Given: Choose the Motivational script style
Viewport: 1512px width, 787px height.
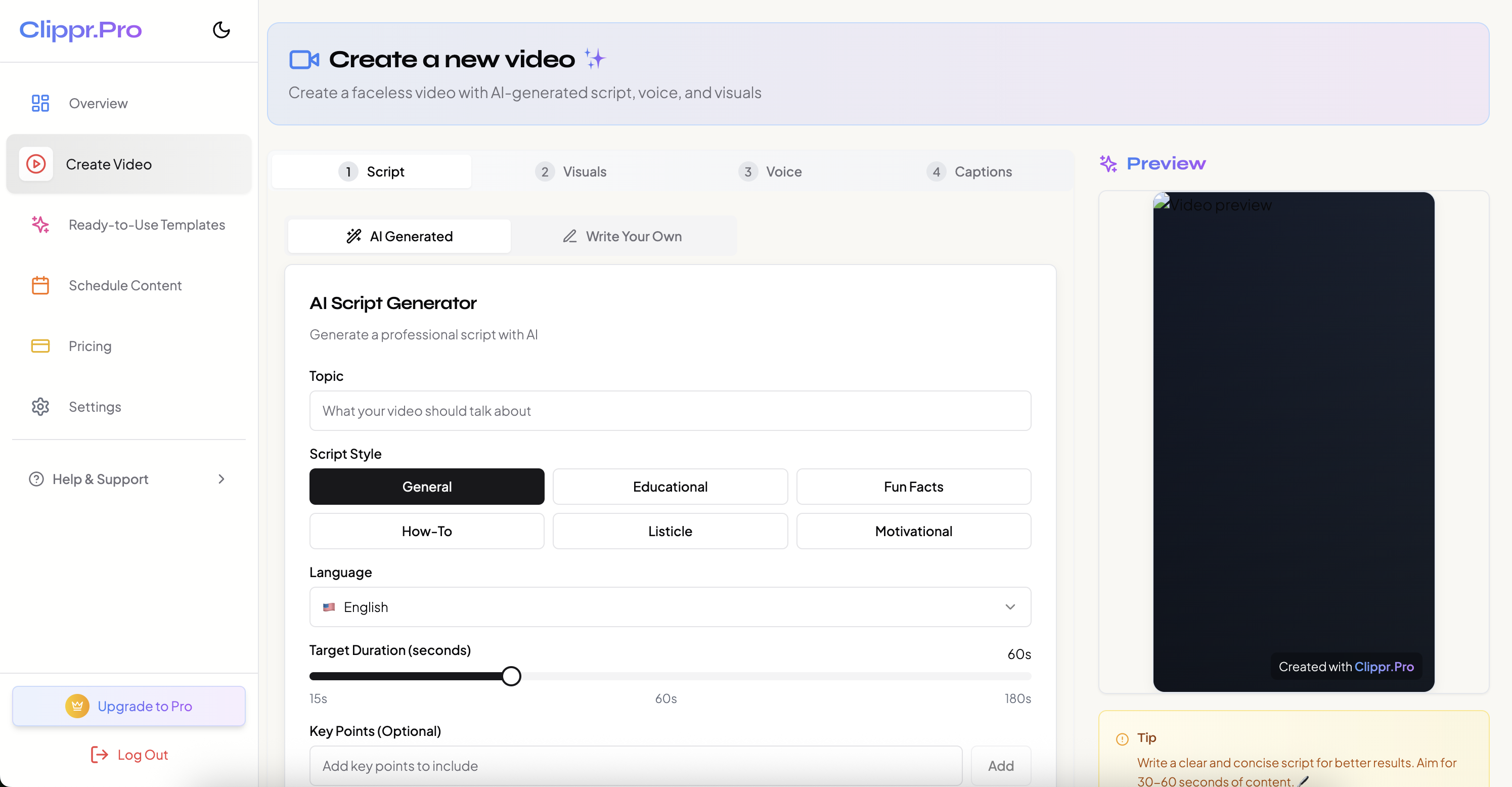Looking at the screenshot, I should 913,531.
